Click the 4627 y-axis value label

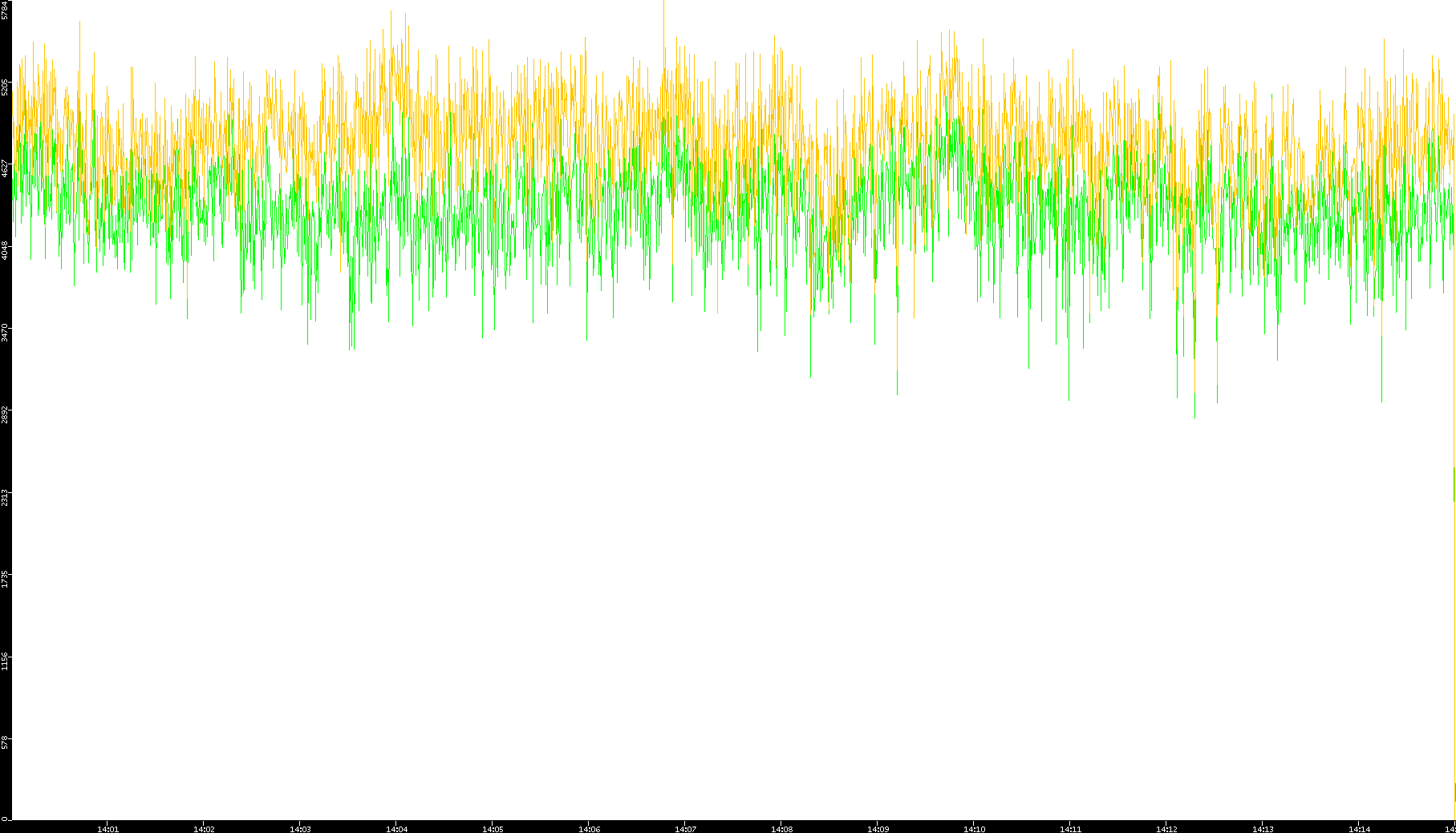point(5,168)
